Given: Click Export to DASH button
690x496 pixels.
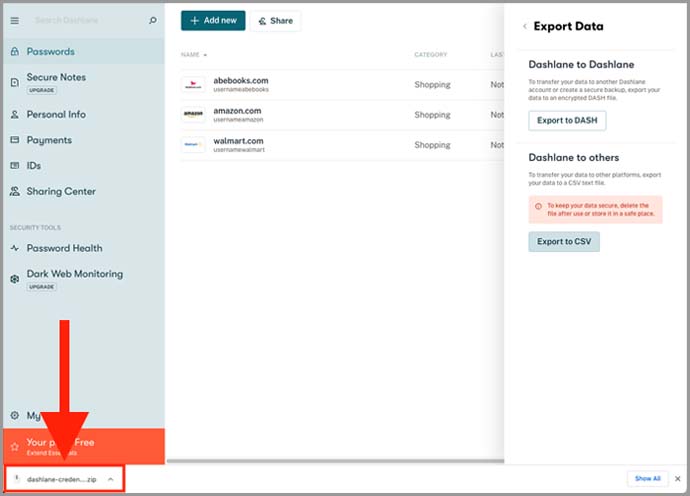Looking at the screenshot, I should pos(567,121).
